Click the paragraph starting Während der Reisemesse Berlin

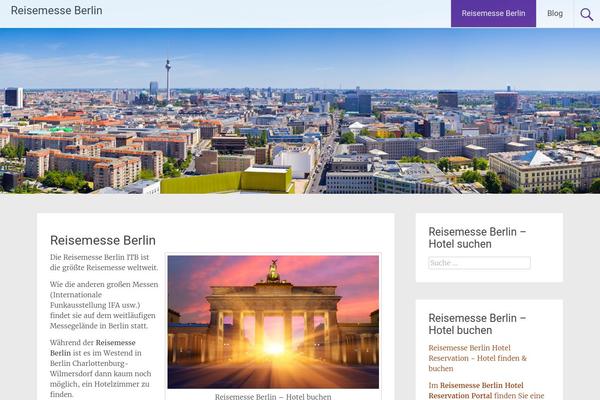pyautogui.click(x=101, y=368)
